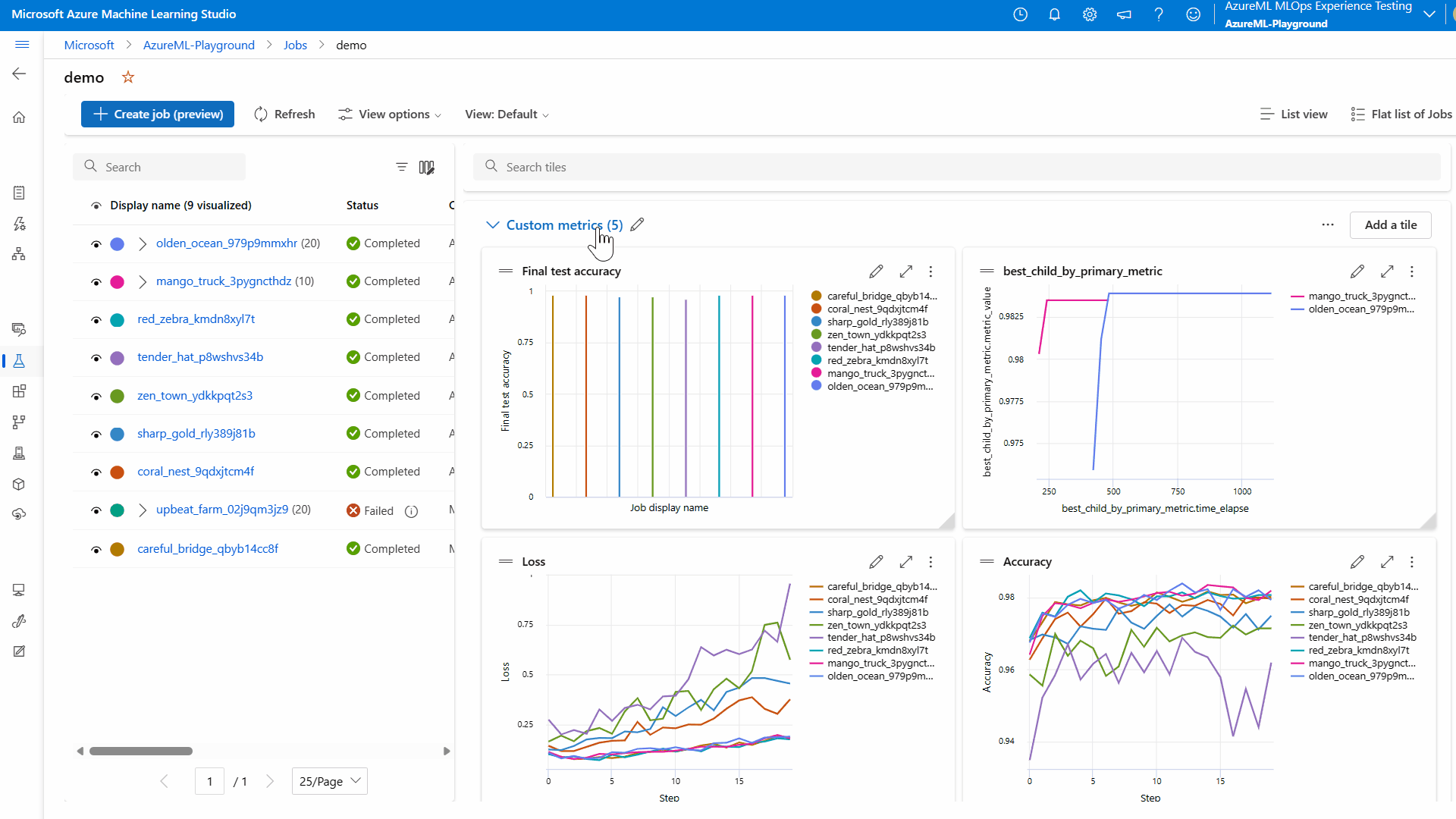Open notifications bell in the top bar
This screenshot has width=1456, height=819.
[x=1054, y=14]
